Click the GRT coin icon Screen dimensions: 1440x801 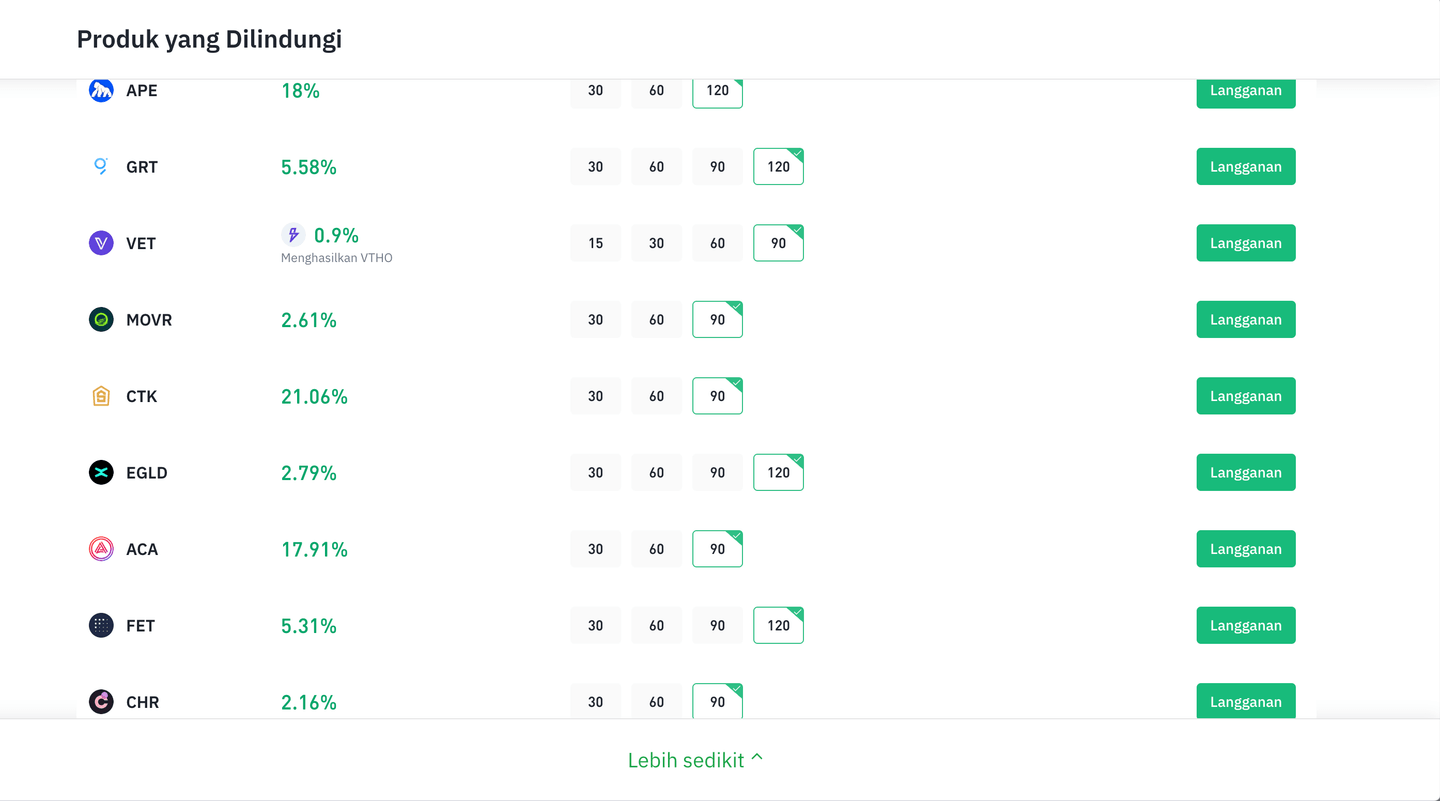[101, 166]
